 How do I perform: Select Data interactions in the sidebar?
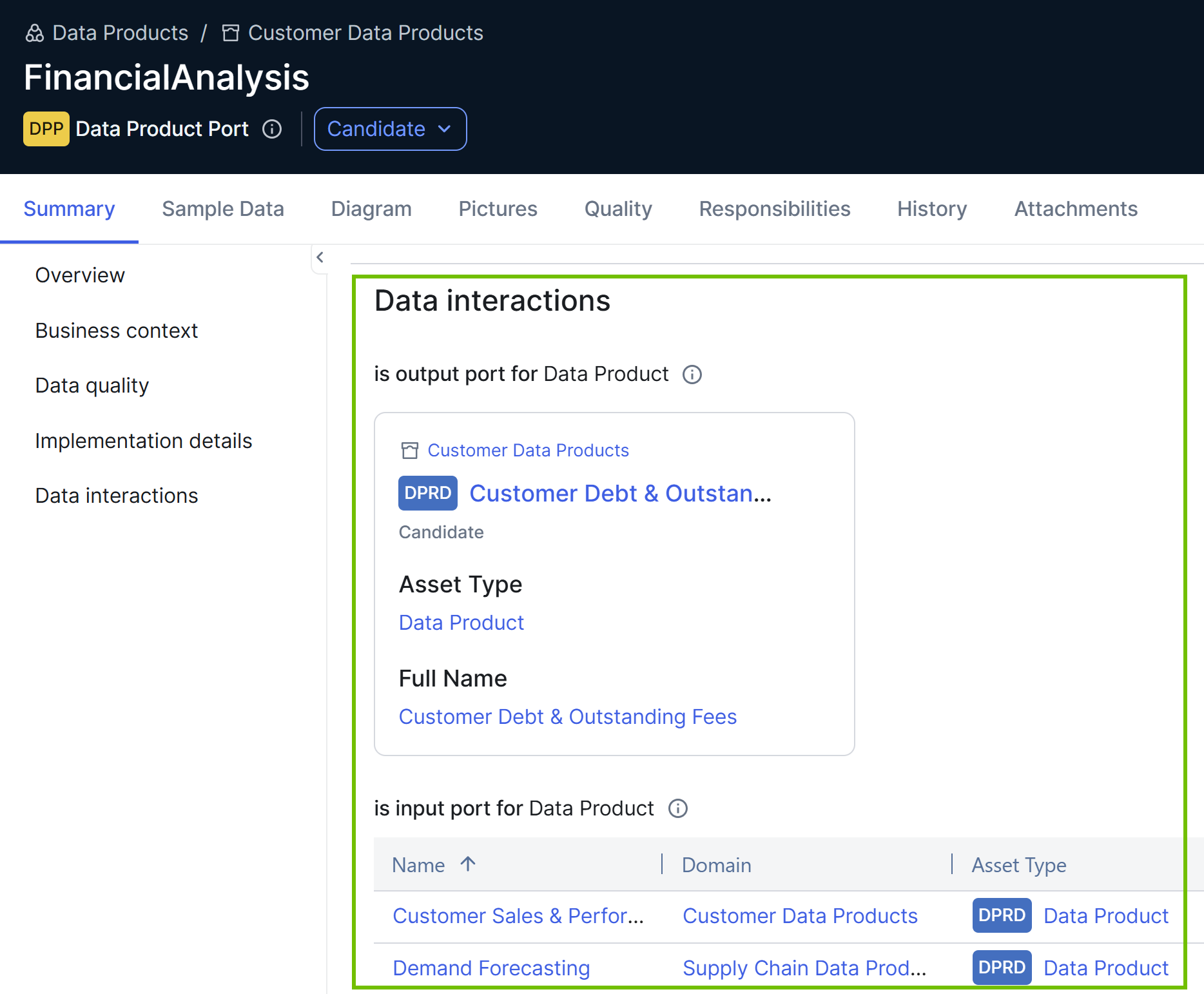pyautogui.click(x=117, y=496)
